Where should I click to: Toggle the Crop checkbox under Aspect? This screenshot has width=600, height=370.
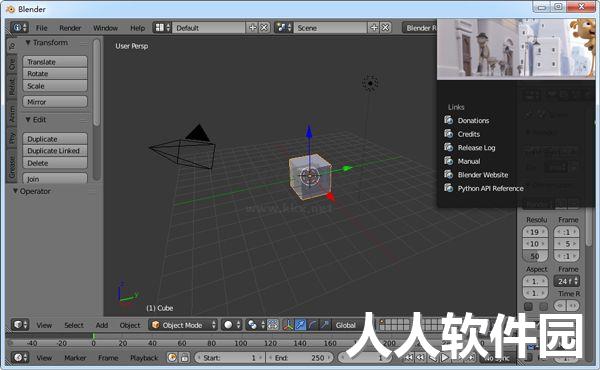tap(543, 306)
